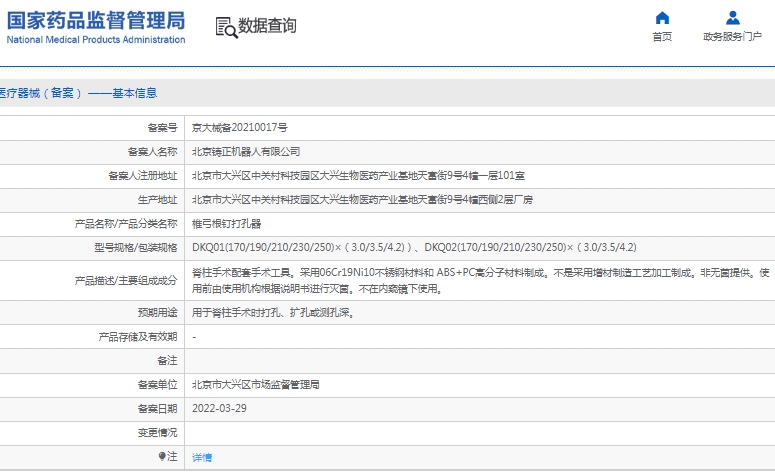Click the 产品存储及有效期 label

point(137,337)
